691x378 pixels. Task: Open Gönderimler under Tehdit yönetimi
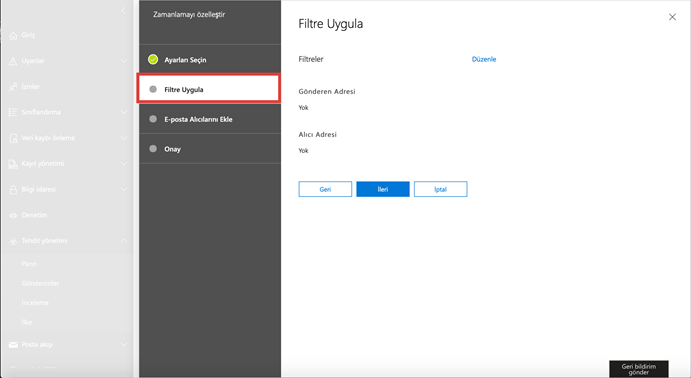40,283
